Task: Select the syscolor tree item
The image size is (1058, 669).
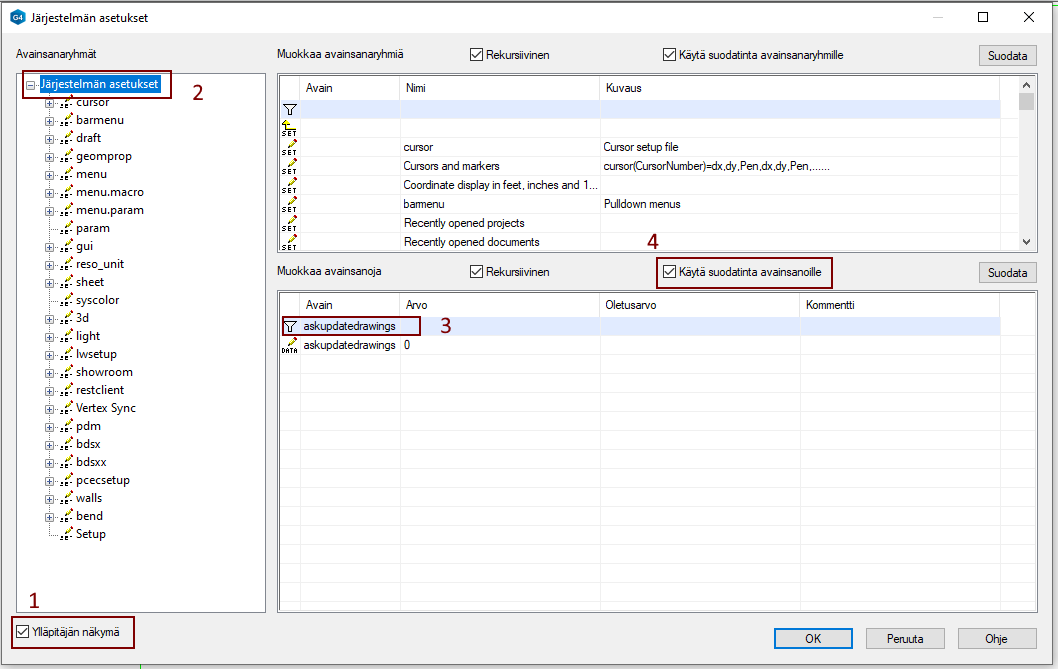Action: [97, 300]
